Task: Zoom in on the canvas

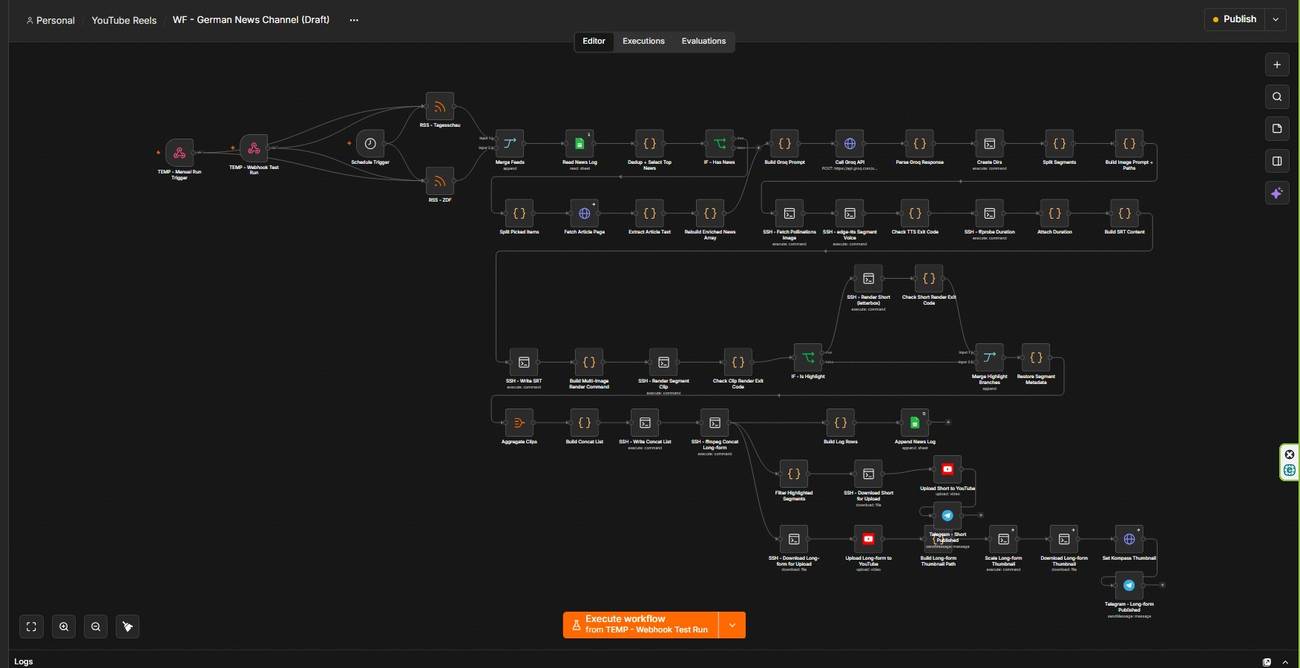Action: tap(64, 627)
